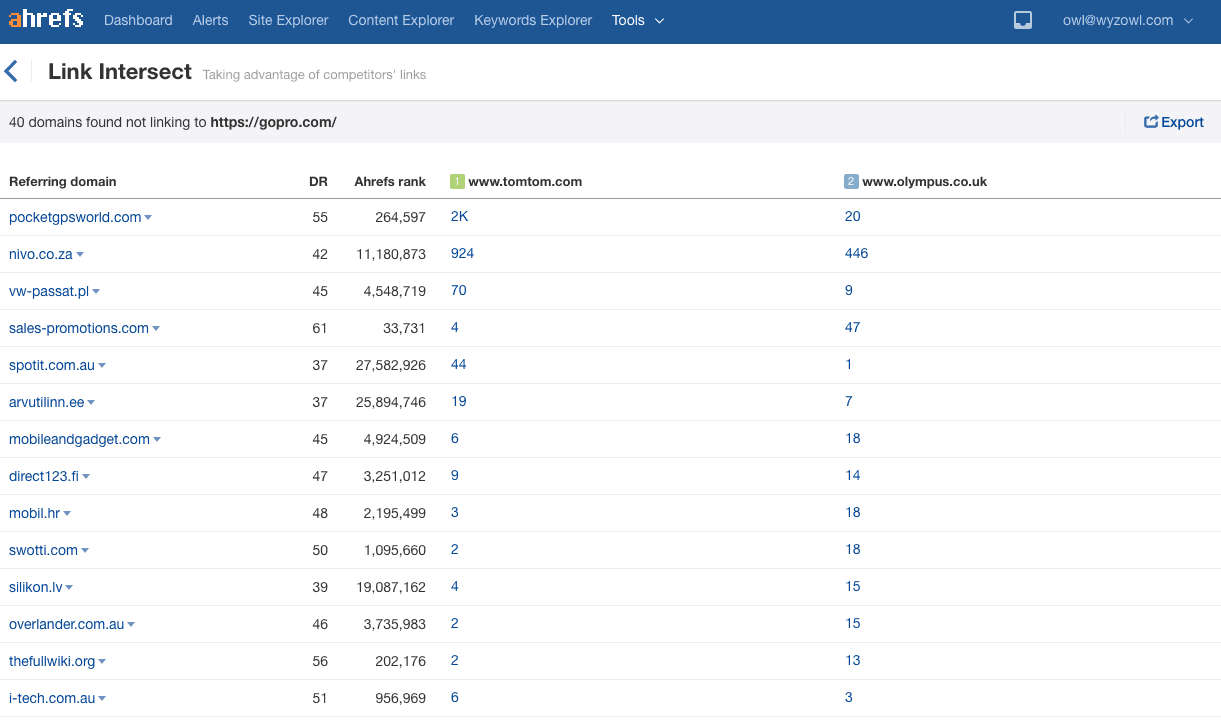Go to Content Explorer
This screenshot has height=722, width=1221.
(x=401, y=20)
